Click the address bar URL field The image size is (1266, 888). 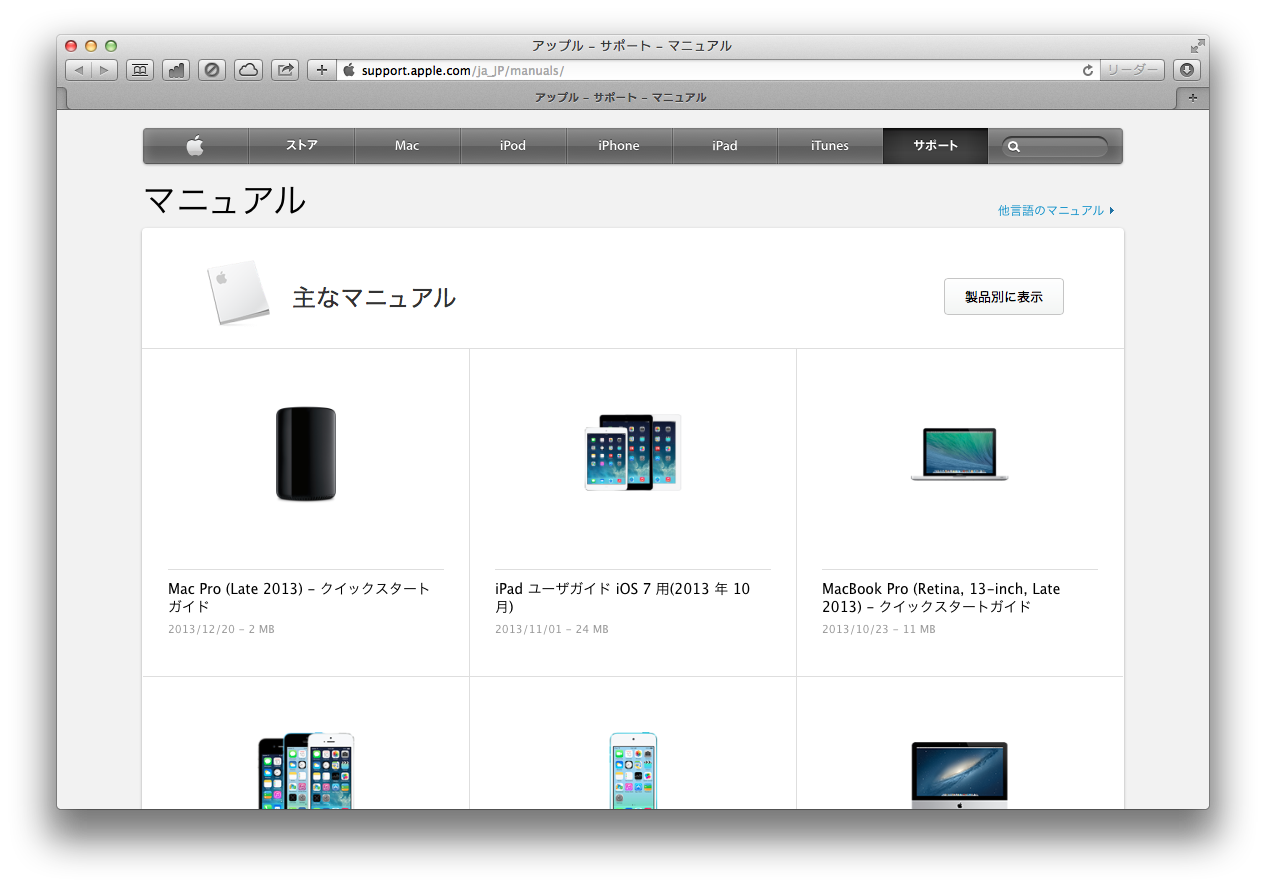(x=718, y=70)
